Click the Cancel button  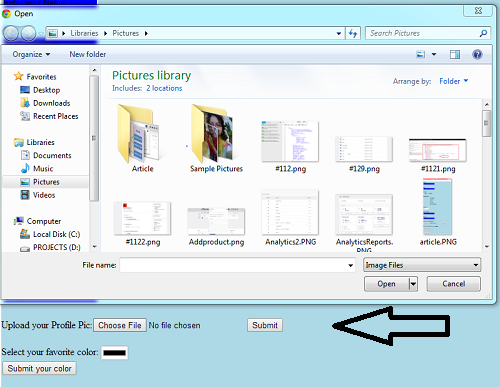(454, 284)
